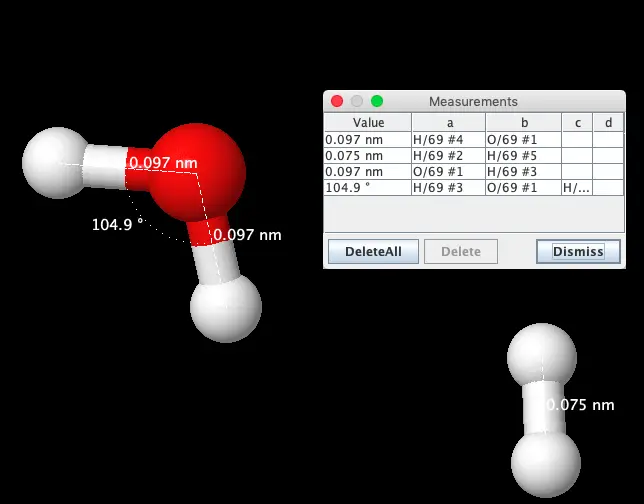Click the column header labeled b

coord(523,122)
